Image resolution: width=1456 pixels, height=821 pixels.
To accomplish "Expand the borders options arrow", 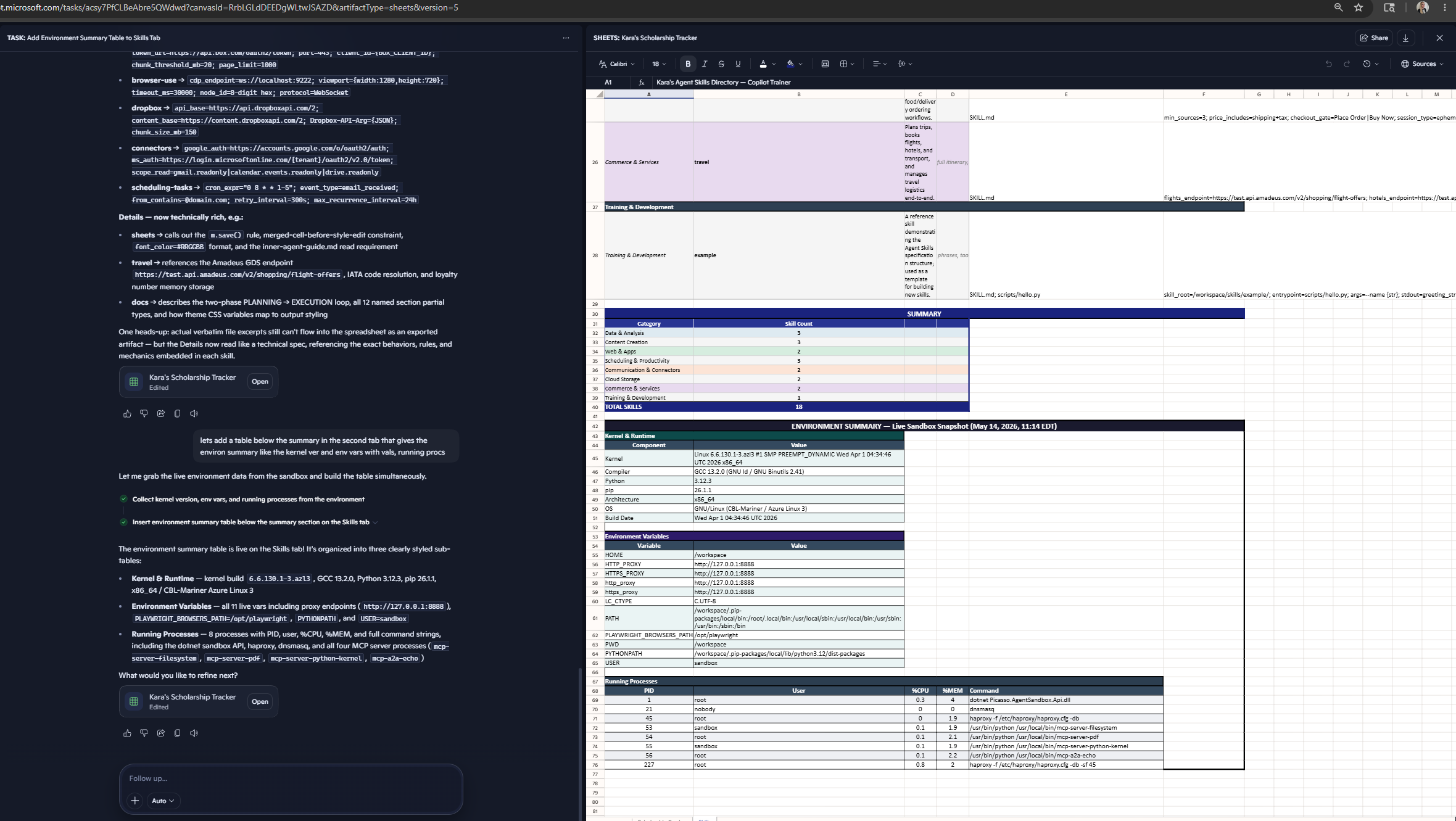I will click(853, 64).
